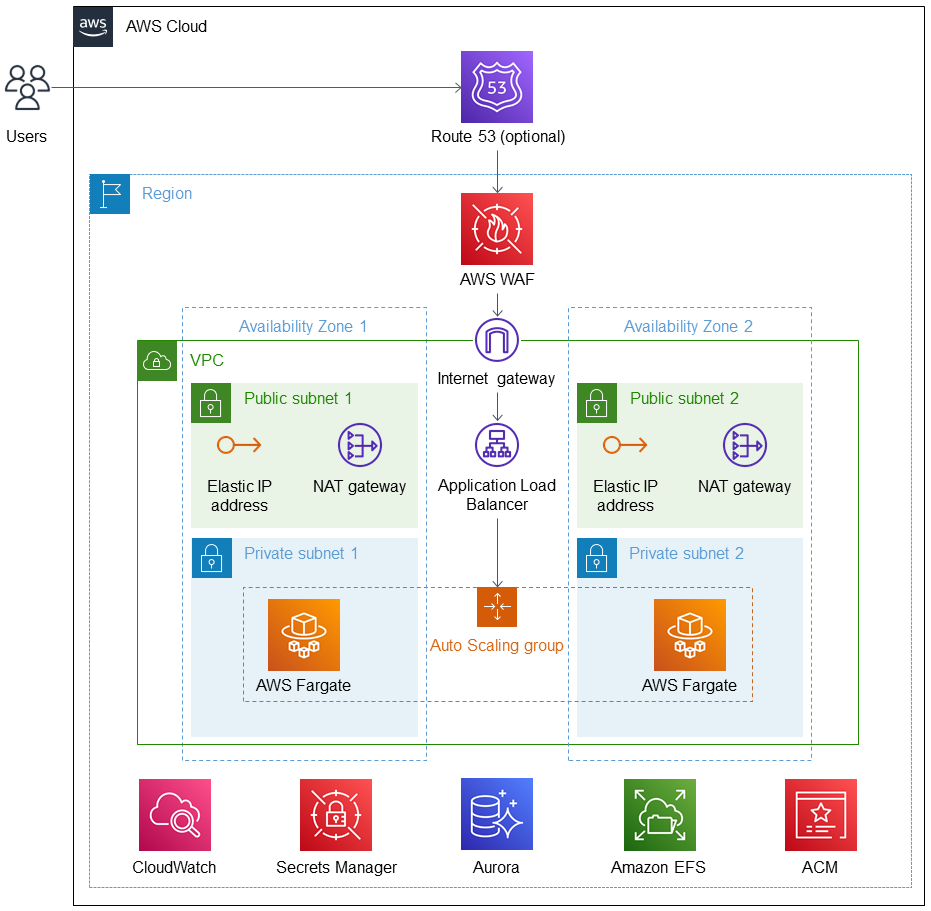Click the 'Amazon EFS' label

(658, 868)
